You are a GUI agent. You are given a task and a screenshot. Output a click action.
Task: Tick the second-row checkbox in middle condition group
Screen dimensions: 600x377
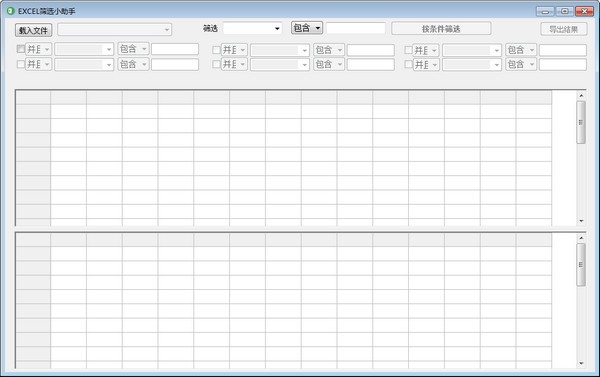(216, 64)
